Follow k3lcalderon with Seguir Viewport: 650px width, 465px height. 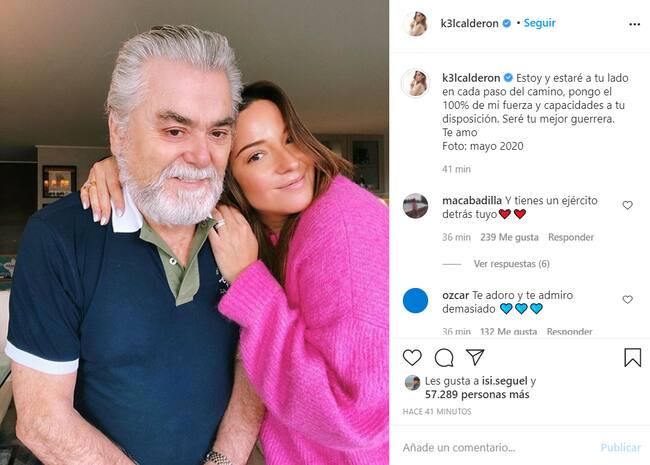click(539, 23)
